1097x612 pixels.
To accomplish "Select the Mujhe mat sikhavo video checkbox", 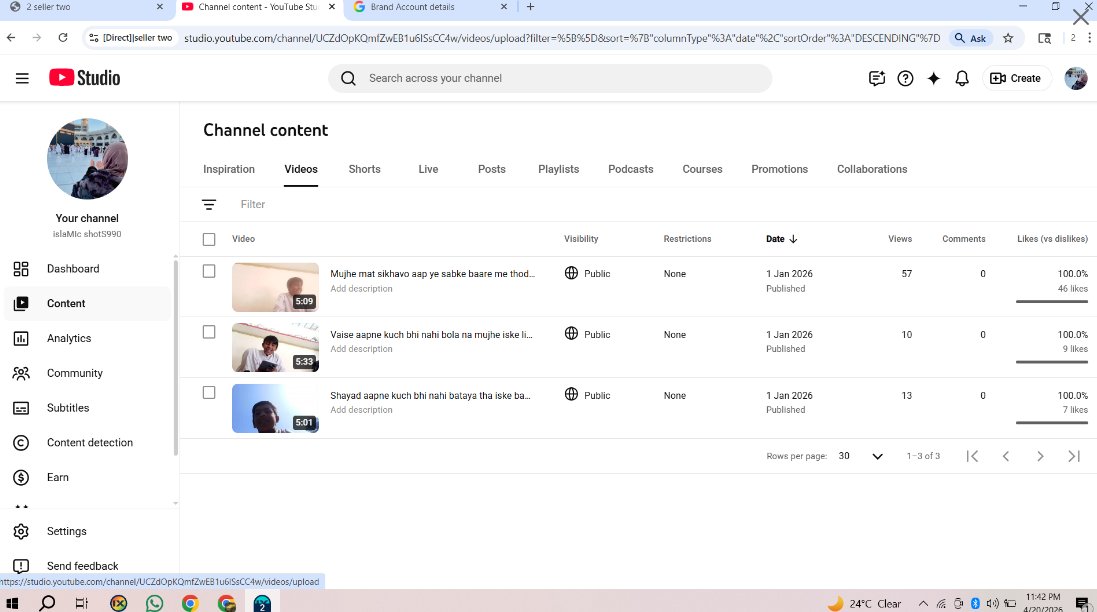I will [x=208, y=271].
